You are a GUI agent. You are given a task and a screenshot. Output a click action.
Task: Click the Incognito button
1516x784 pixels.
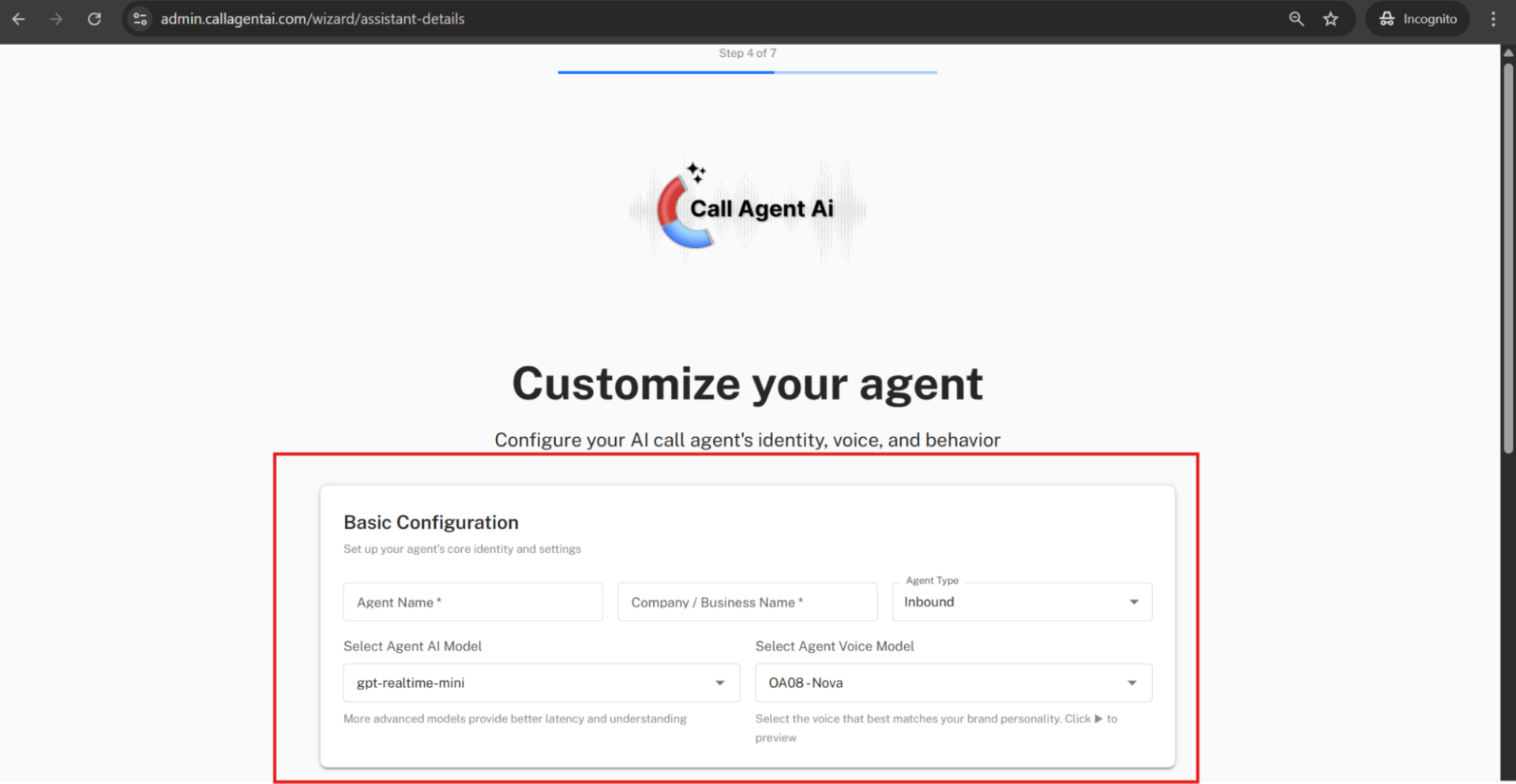1418,19
